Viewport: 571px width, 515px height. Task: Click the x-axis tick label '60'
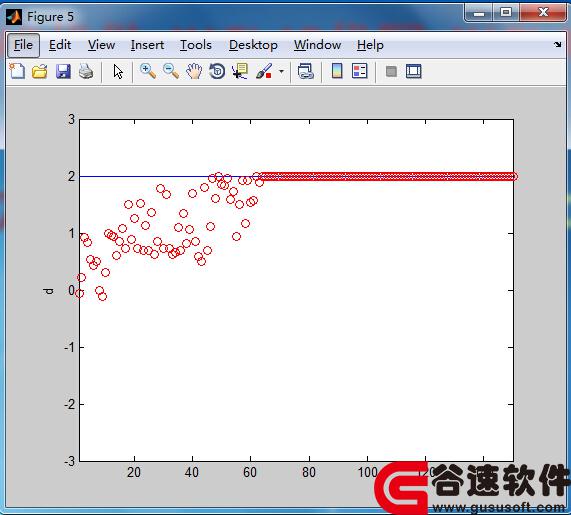coord(250,472)
